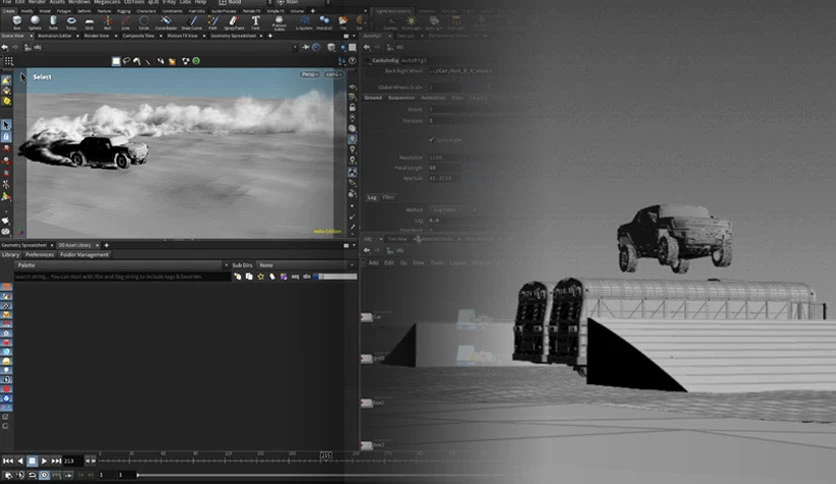The height and width of the screenshot is (484, 836).
Task: Open viewport pane options arrow menu
Action: 354,36
